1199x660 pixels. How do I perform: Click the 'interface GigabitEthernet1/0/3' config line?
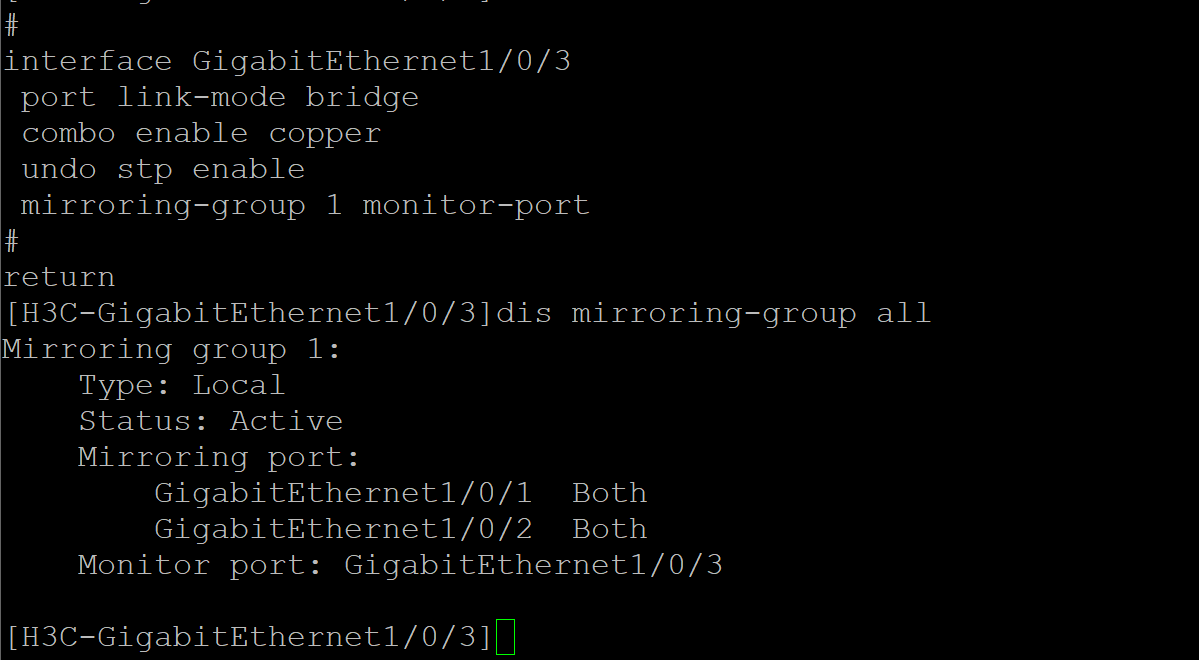click(287, 62)
